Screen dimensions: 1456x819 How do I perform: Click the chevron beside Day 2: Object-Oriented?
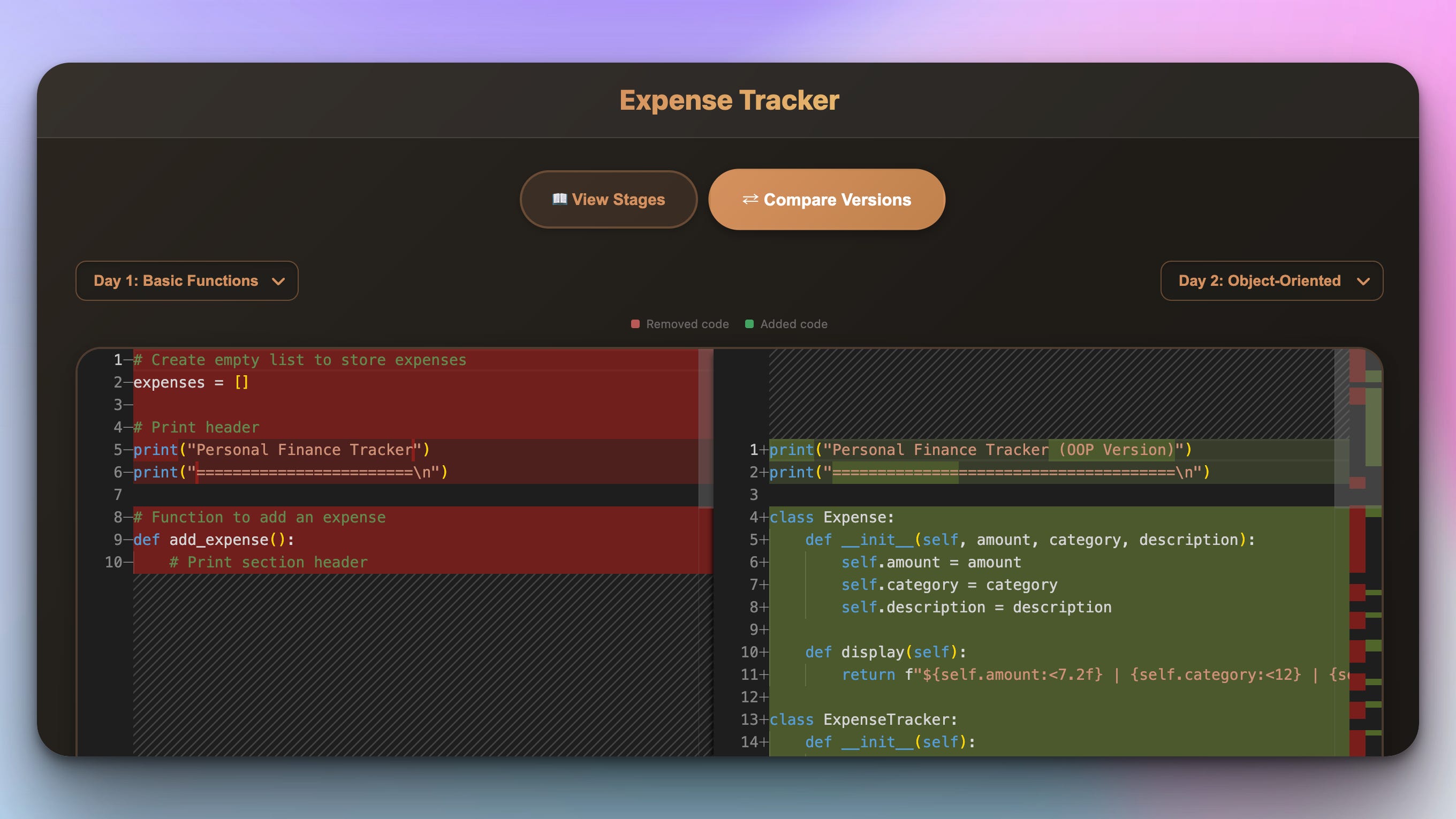(x=1363, y=281)
